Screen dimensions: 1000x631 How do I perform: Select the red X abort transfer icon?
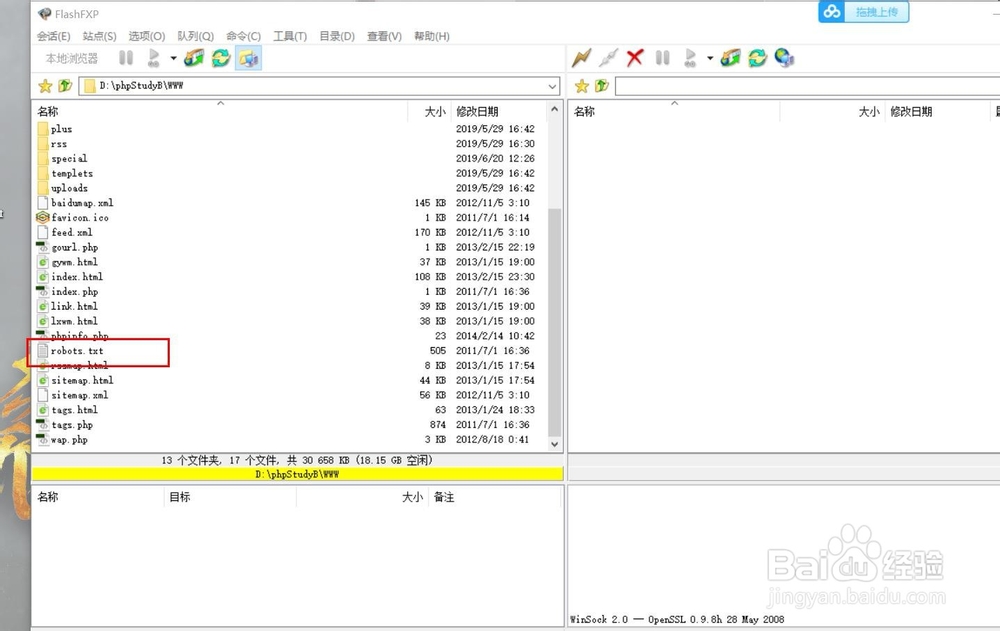[x=635, y=58]
